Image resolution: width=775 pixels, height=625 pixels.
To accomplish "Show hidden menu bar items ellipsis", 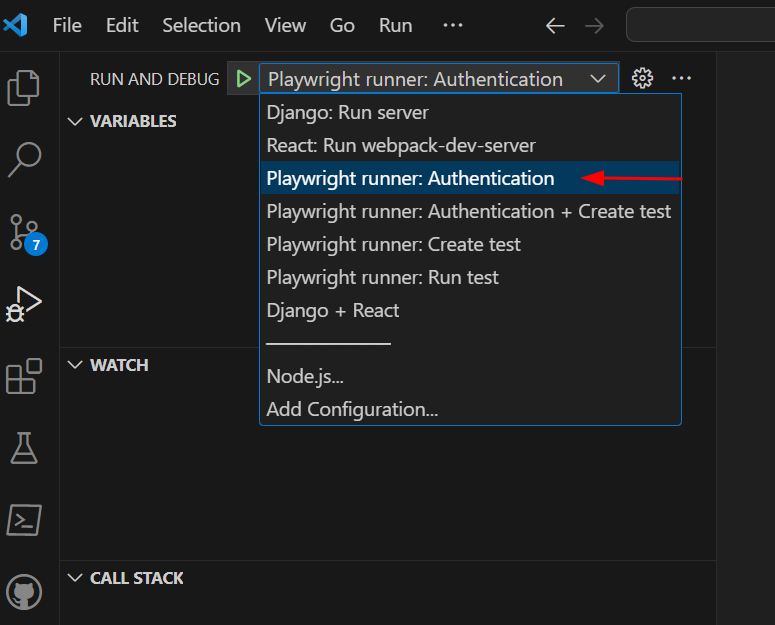I will [x=453, y=25].
